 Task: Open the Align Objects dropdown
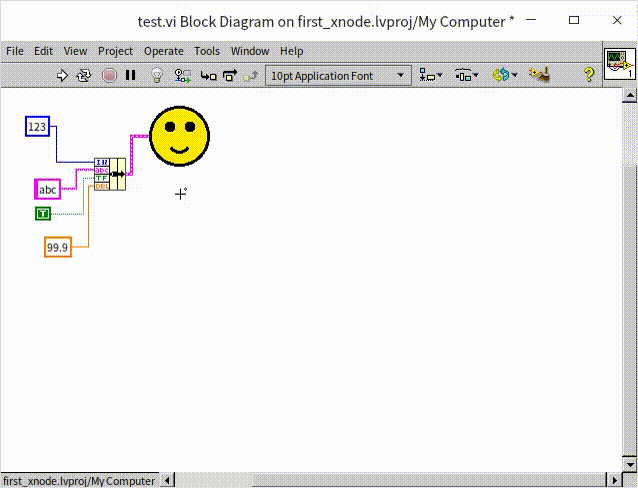[431, 75]
